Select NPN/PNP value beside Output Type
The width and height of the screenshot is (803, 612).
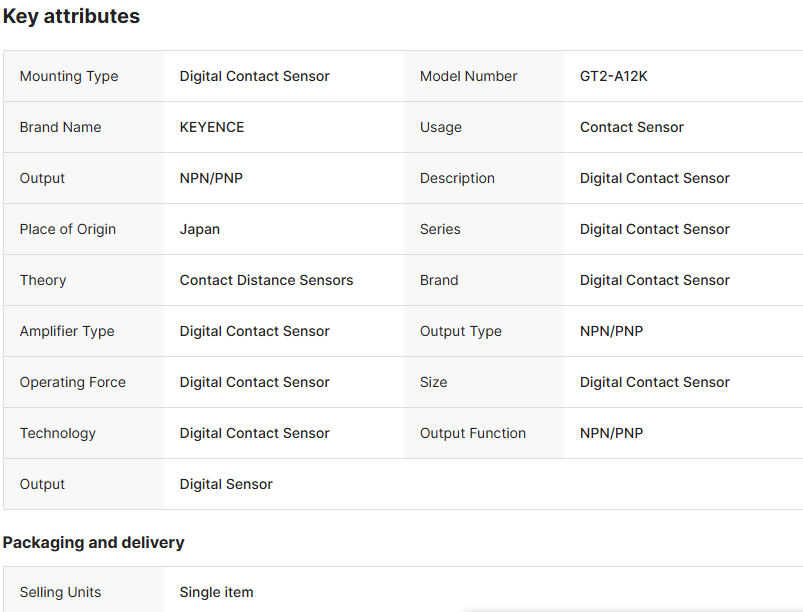[x=611, y=331]
